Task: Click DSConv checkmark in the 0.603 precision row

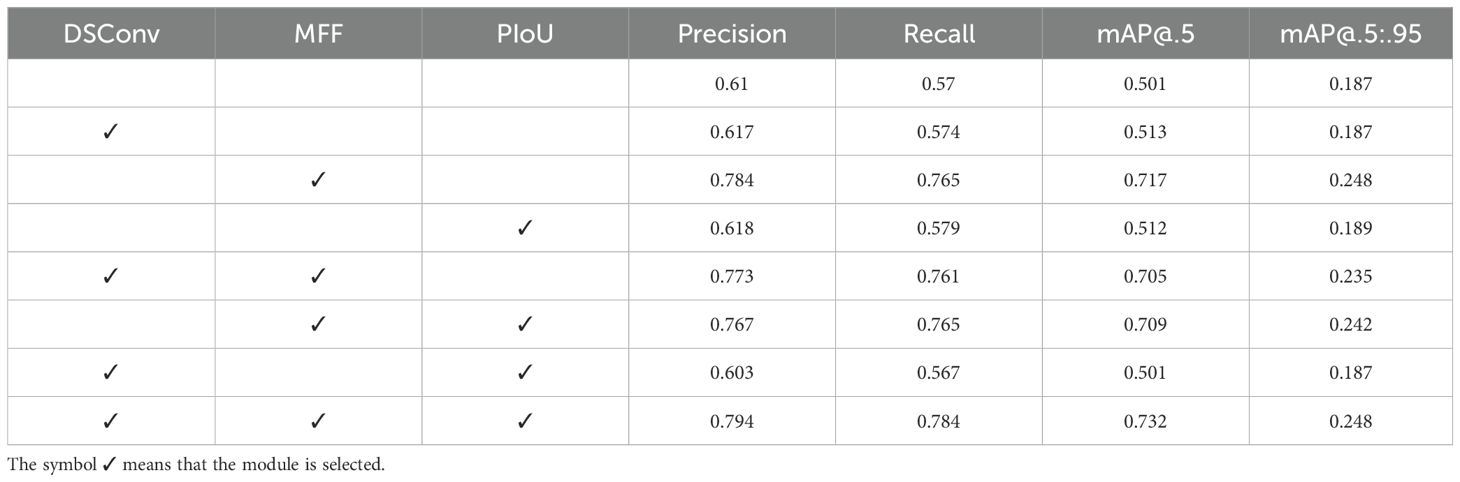Action: pos(111,372)
